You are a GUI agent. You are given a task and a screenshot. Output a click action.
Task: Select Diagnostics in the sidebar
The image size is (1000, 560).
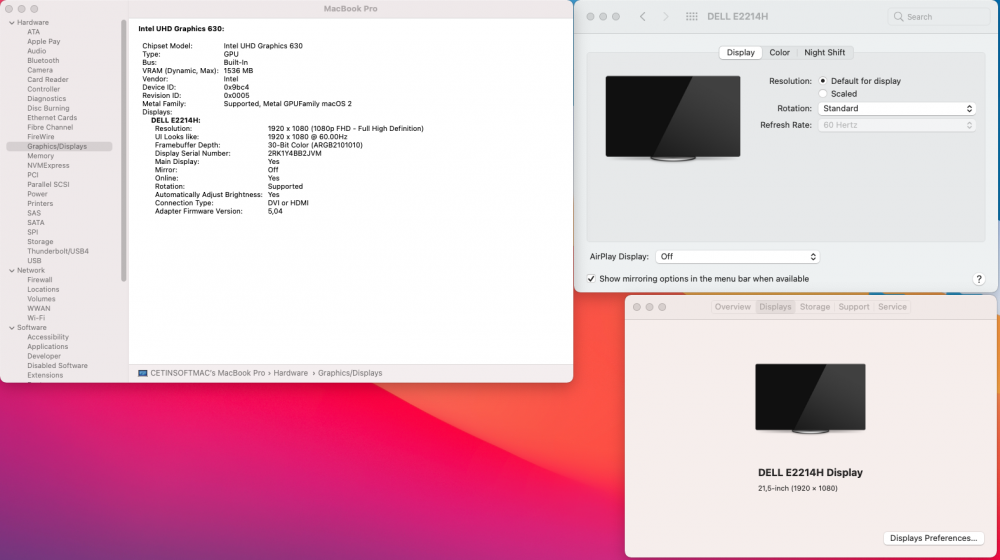coord(46,99)
